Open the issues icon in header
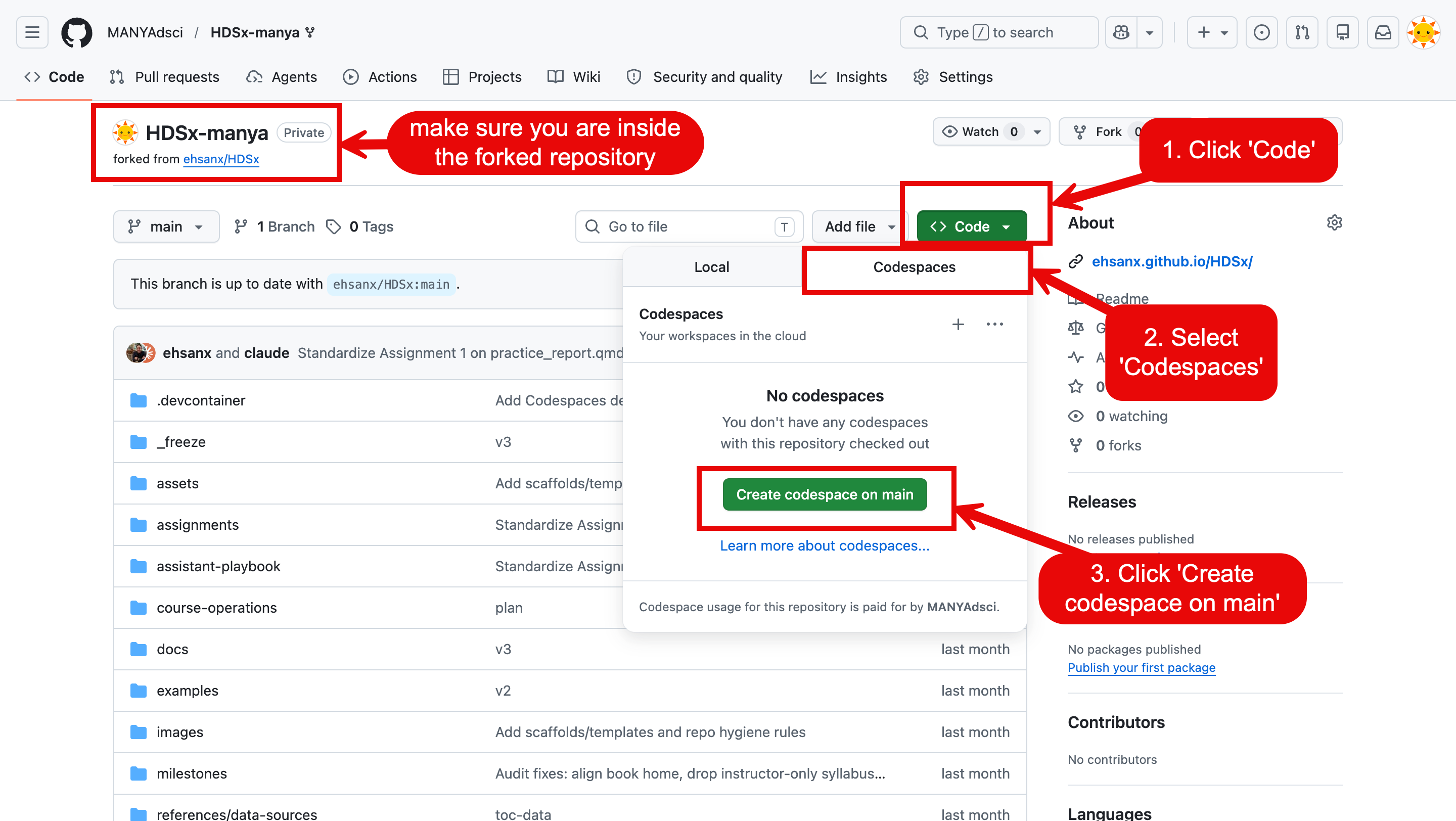This screenshot has width=1456, height=821. [1261, 32]
